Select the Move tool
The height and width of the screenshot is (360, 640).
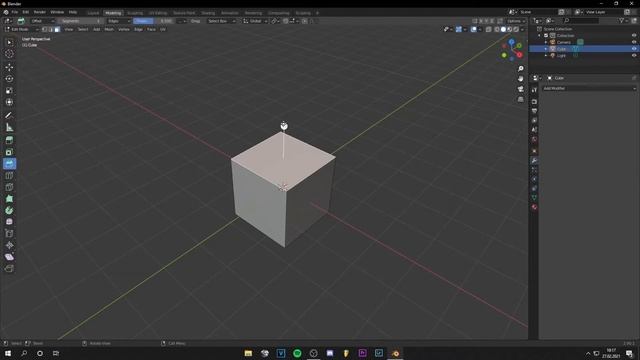[x=9, y=67]
